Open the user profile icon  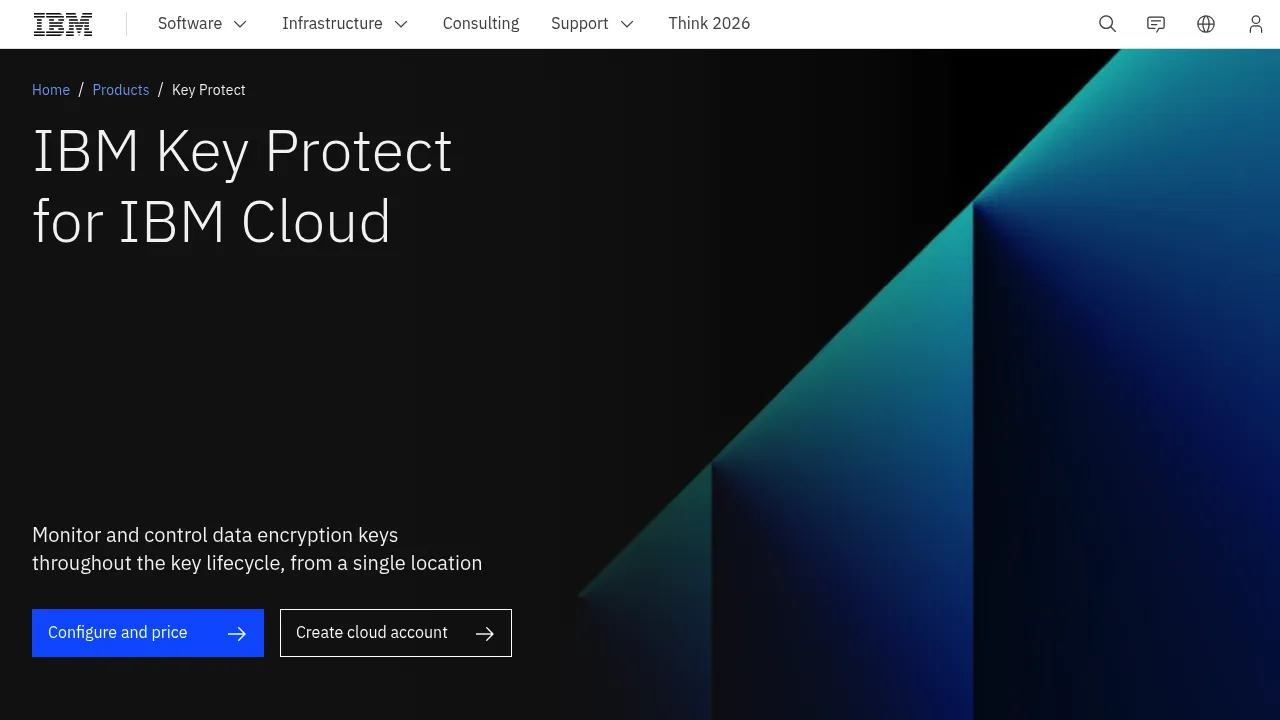point(1256,24)
